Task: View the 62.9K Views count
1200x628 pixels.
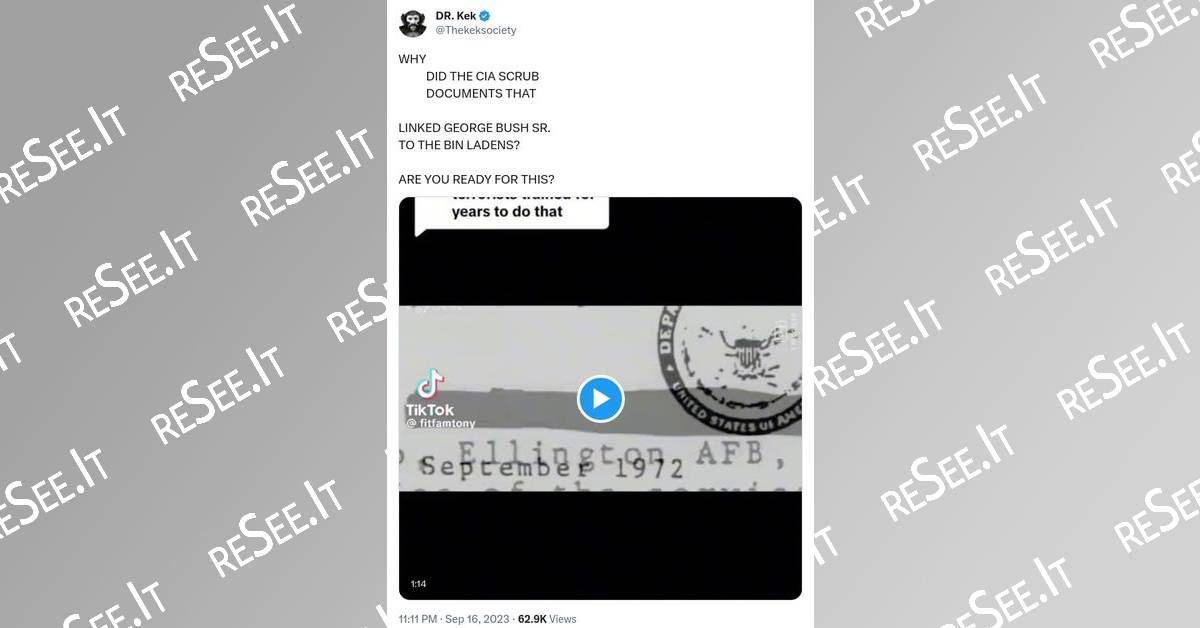Action: 546,619
